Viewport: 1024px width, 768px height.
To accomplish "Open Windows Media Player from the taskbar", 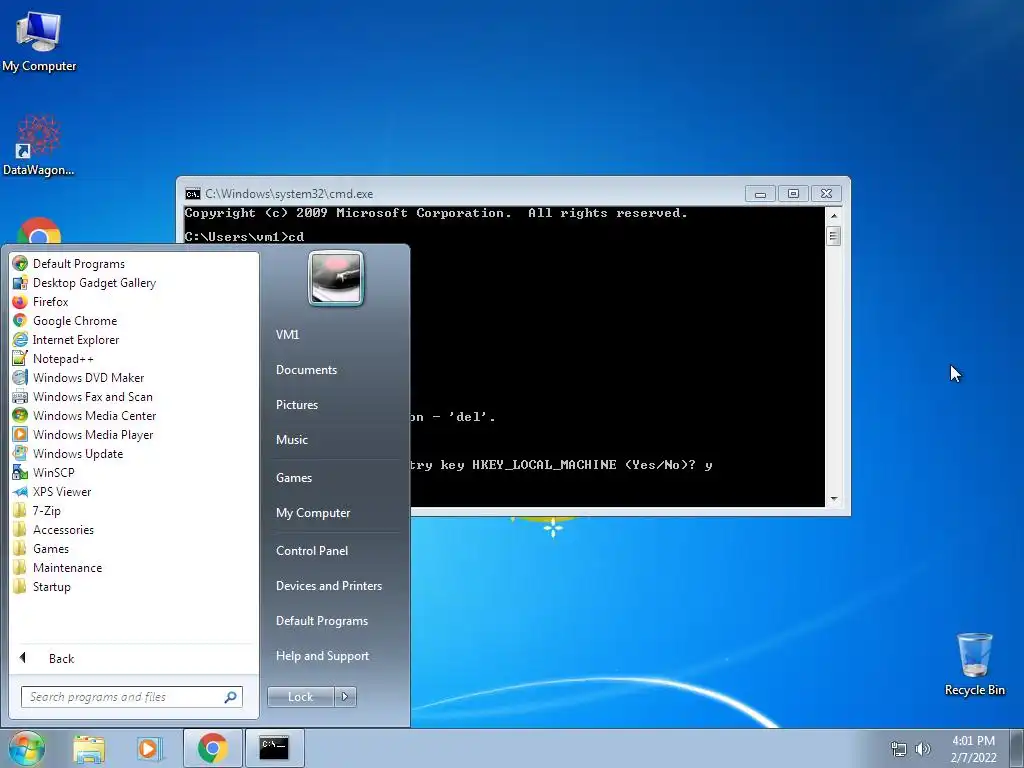I will [x=150, y=749].
